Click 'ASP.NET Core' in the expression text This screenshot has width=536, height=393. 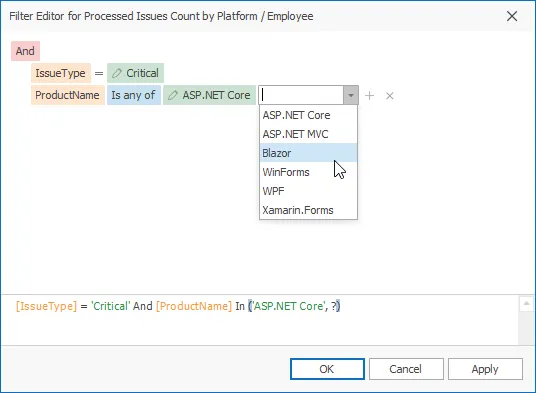pos(289,306)
